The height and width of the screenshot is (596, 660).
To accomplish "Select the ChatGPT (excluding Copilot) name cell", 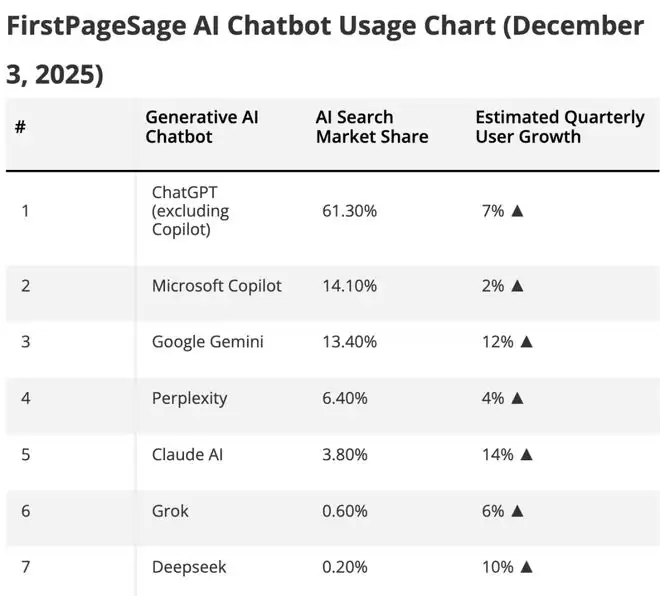I will point(190,211).
